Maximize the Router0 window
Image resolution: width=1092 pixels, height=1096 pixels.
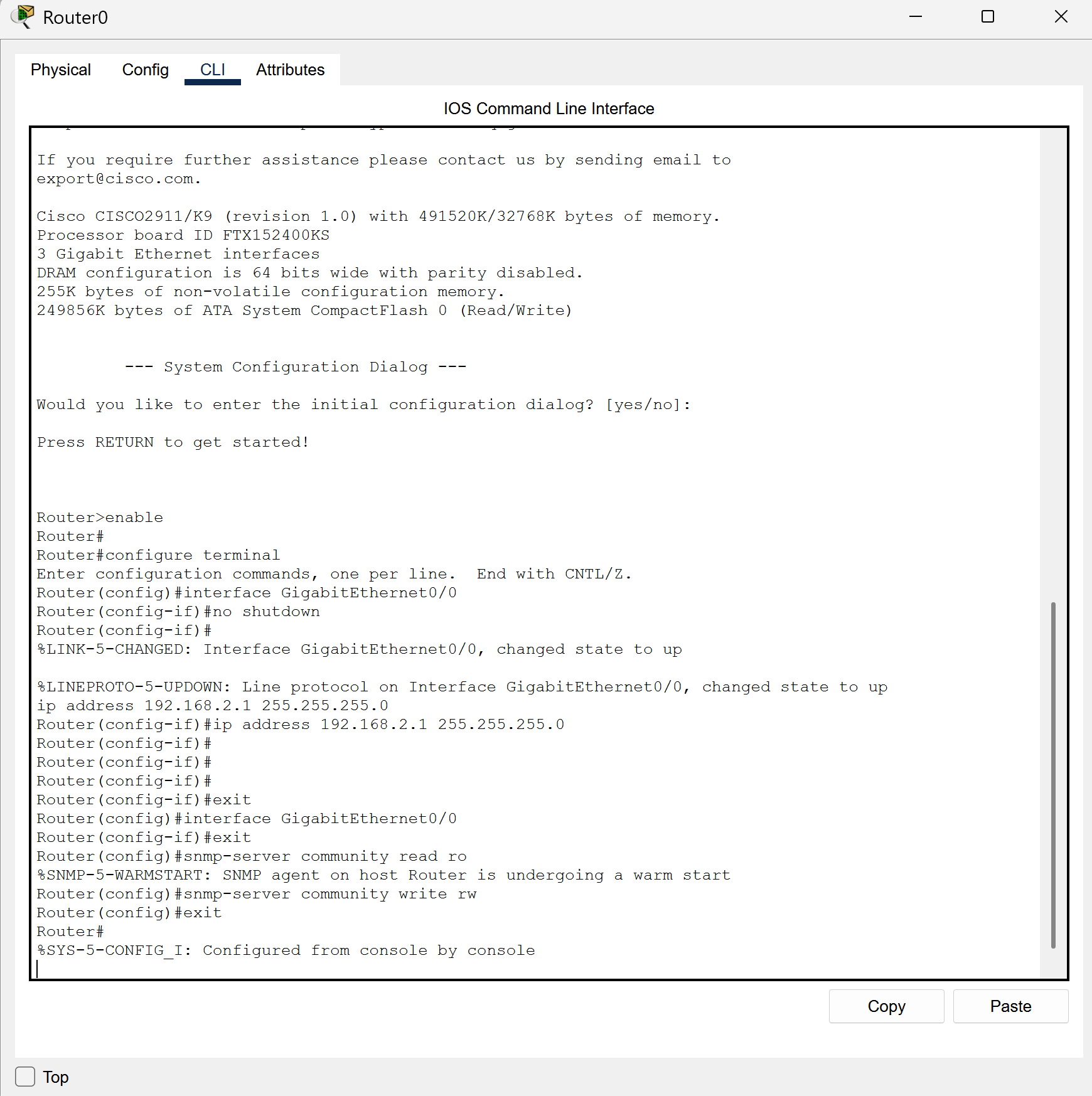[988, 17]
